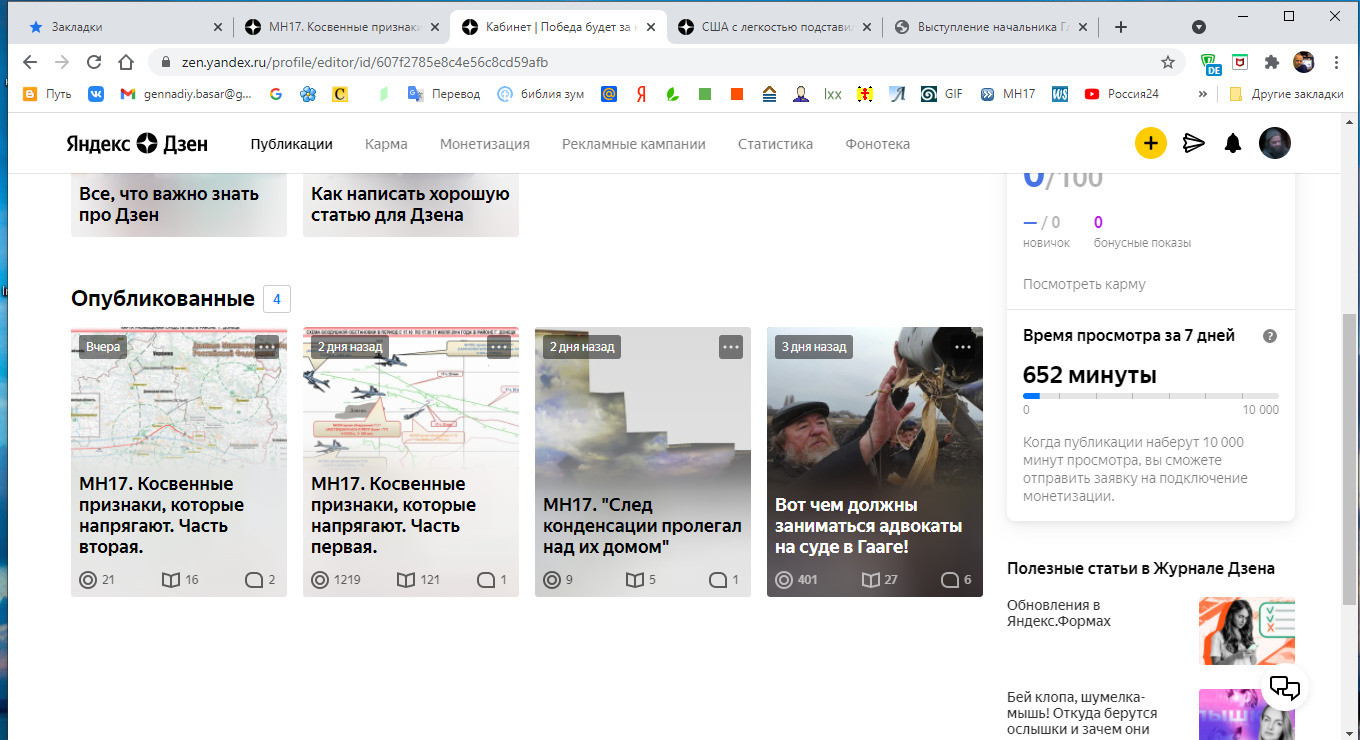Go back to the previous page

(x=30, y=62)
